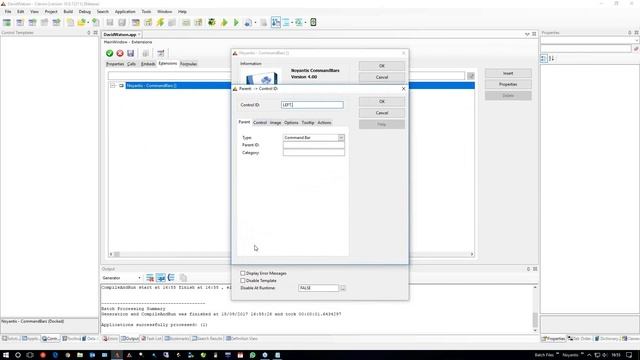Click the second green play icon in toolbar

pos(236,22)
